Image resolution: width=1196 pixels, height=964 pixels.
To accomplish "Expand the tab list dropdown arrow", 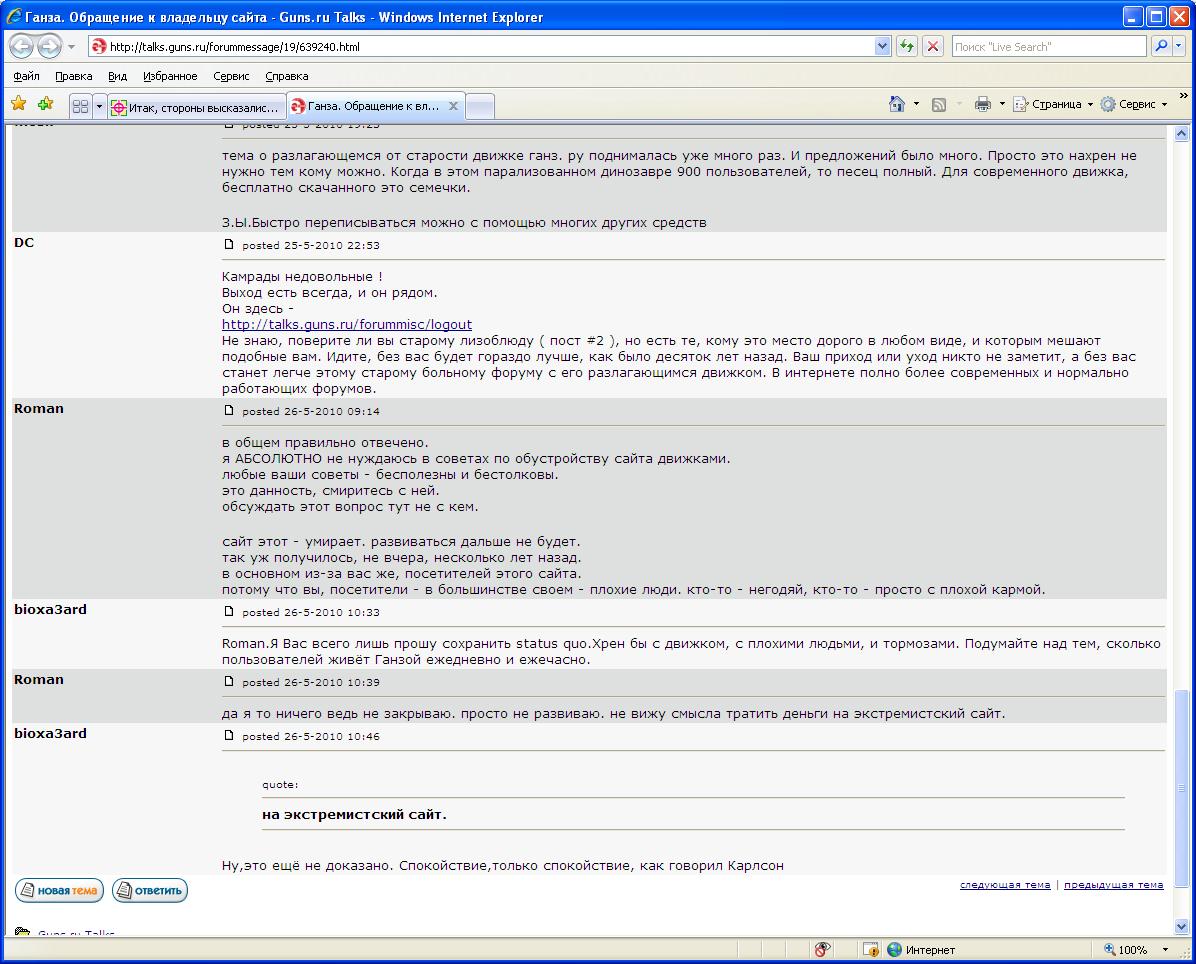I will (99, 106).
